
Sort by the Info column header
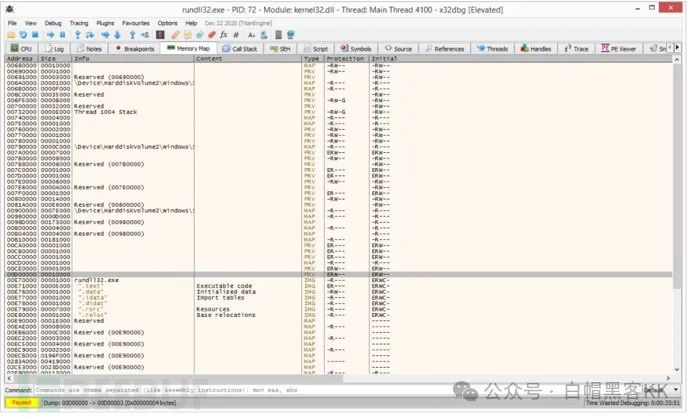pyautogui.click(x=133, y=59)
